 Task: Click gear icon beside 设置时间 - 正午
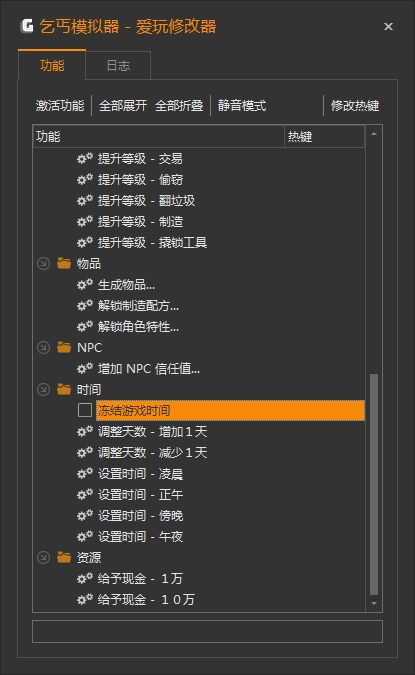(85, 495)
